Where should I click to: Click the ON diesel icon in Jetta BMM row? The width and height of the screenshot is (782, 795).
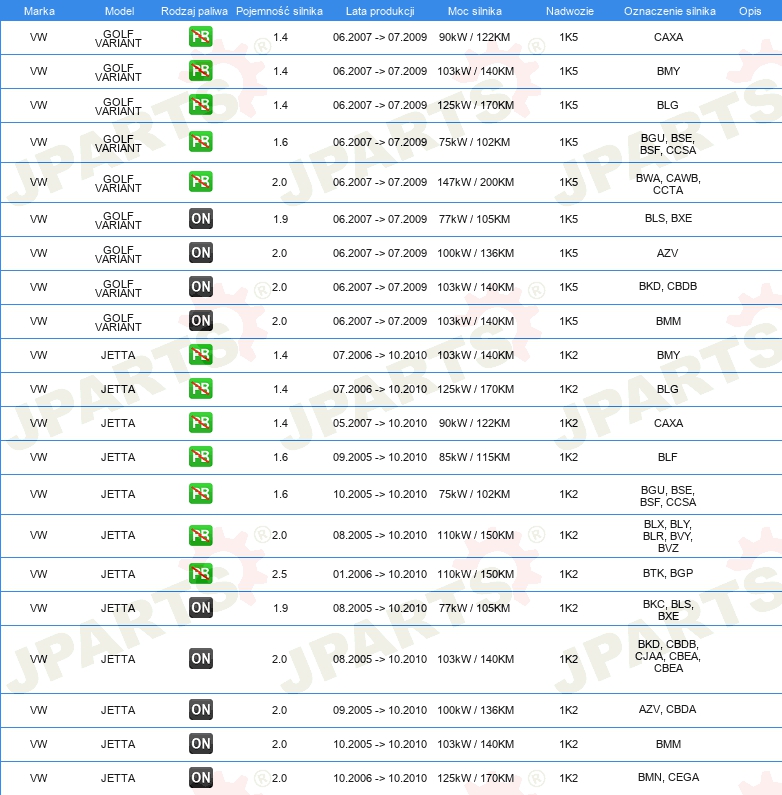tap(200, 744)
